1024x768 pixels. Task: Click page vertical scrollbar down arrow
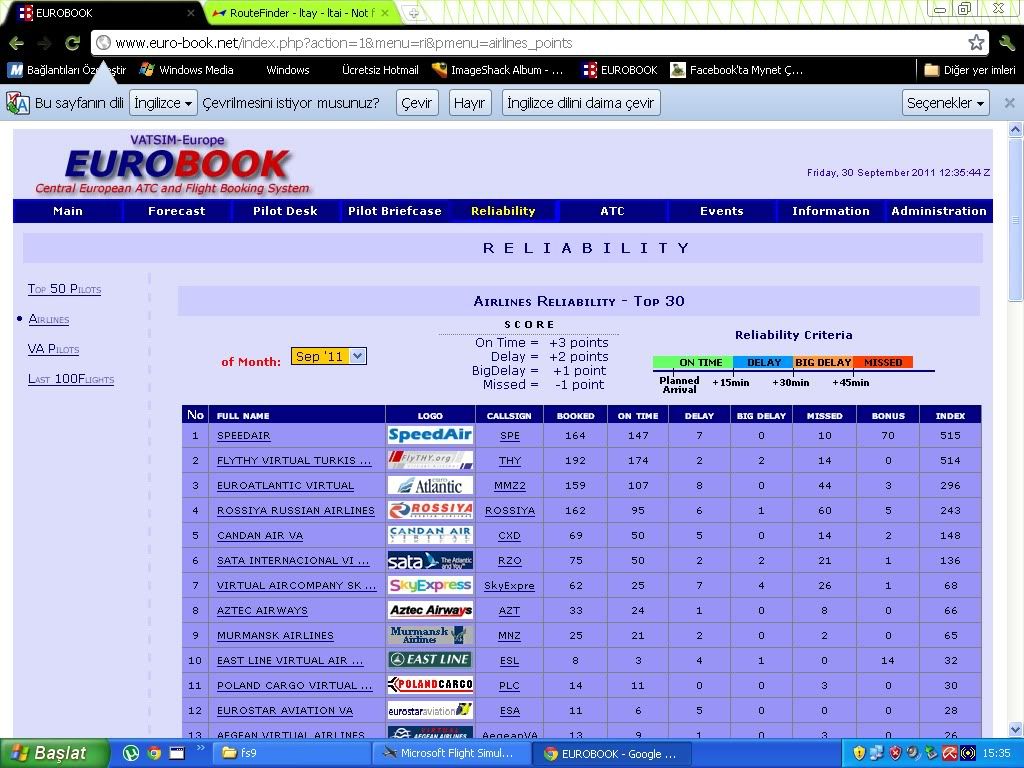(x=1016, y=729)
